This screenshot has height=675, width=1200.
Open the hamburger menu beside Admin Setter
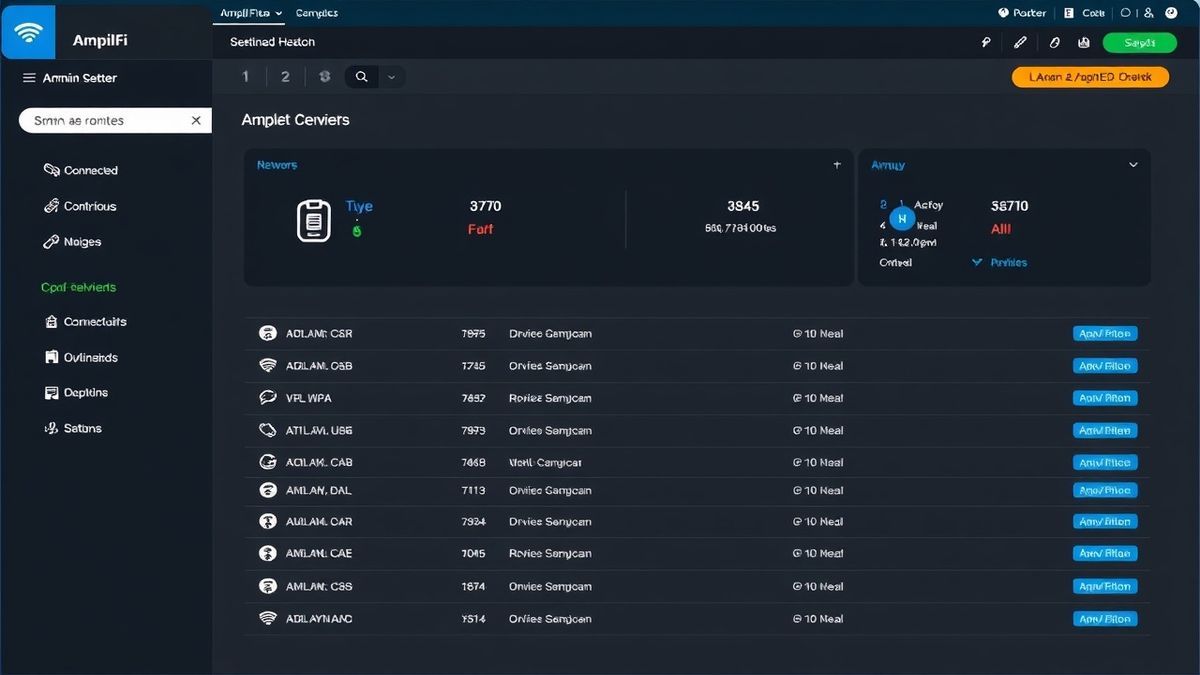tap(29, 78)
